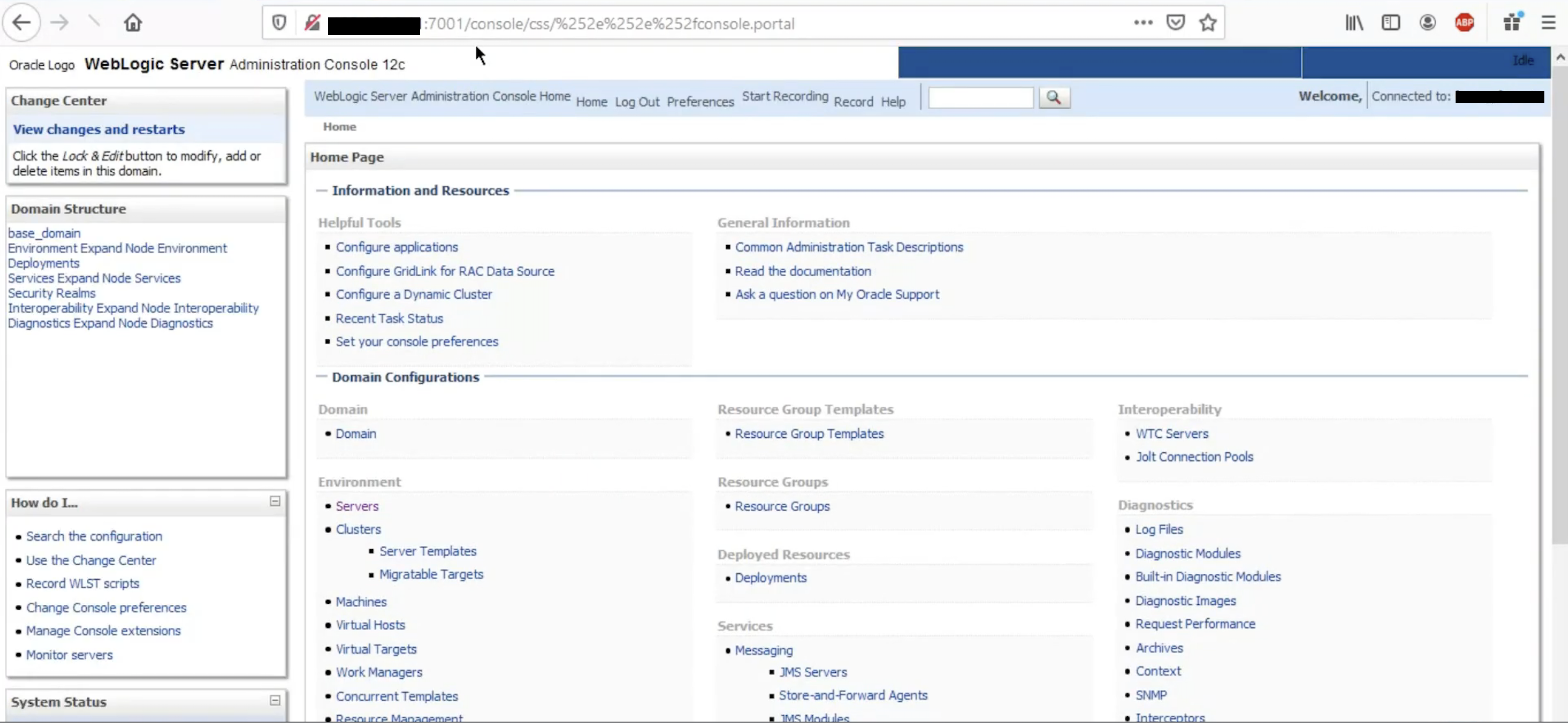Click the Adblock Plus extension icon
Image resolution: width=1568 pixels, height=723 pixels.
coord(1465,23)
